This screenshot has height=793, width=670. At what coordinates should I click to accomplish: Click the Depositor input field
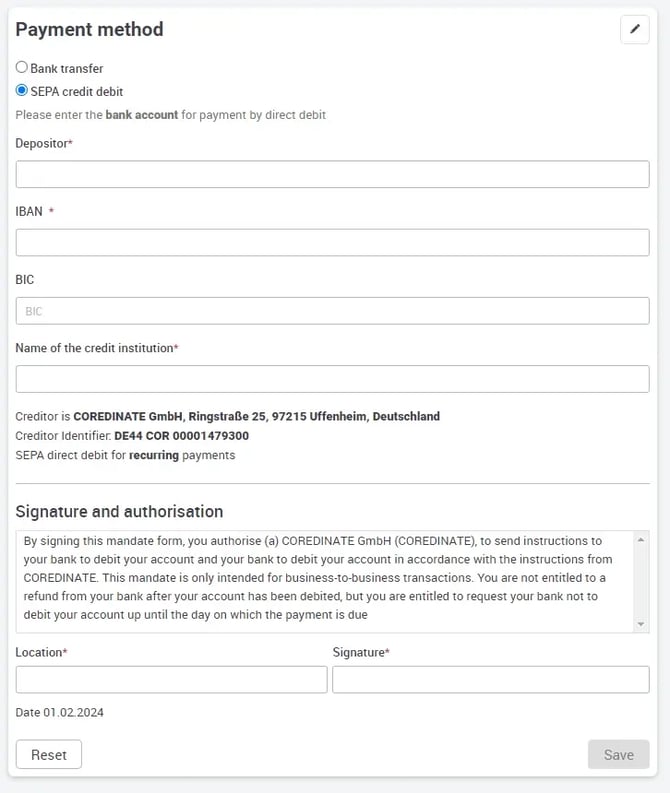point(332,174)
